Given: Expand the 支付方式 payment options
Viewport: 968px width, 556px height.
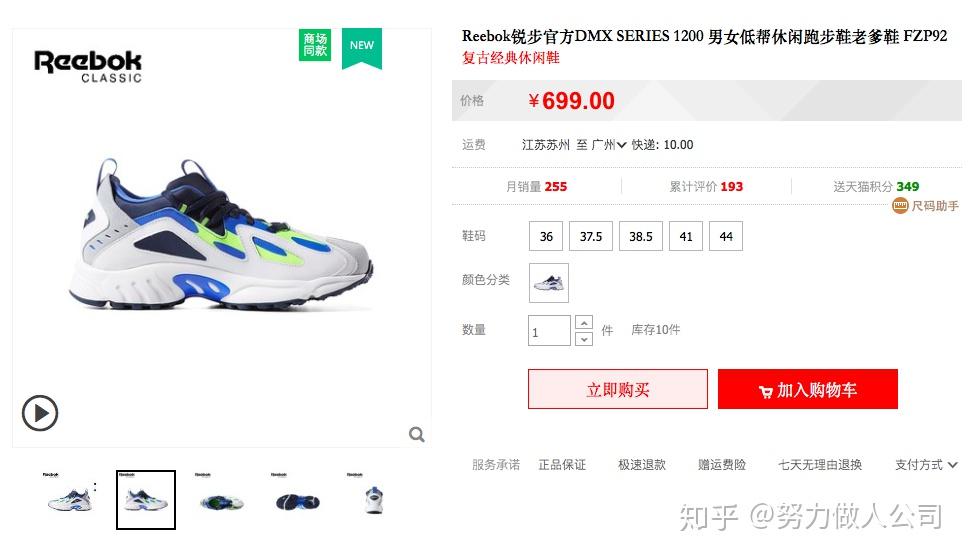Looking at the screenshot, I should 926,465.
